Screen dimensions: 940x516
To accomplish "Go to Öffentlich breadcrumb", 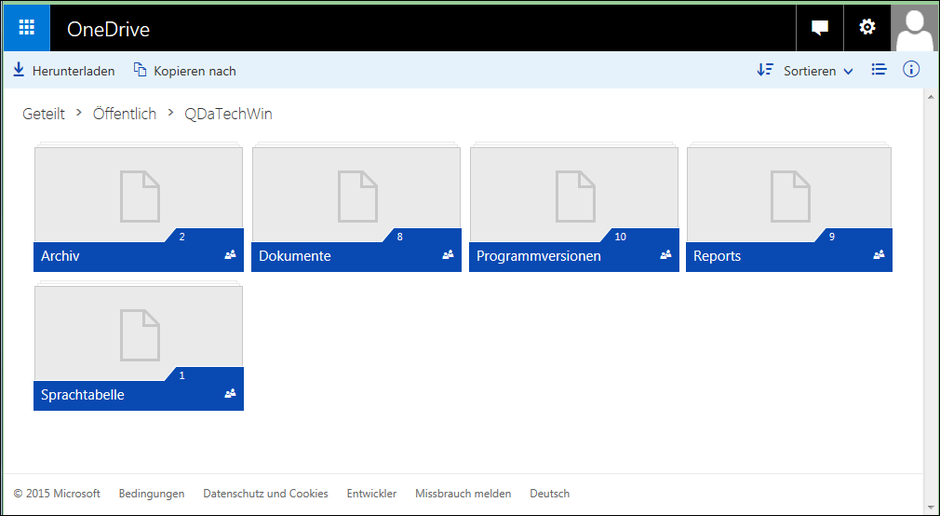I will coord(125,113).
